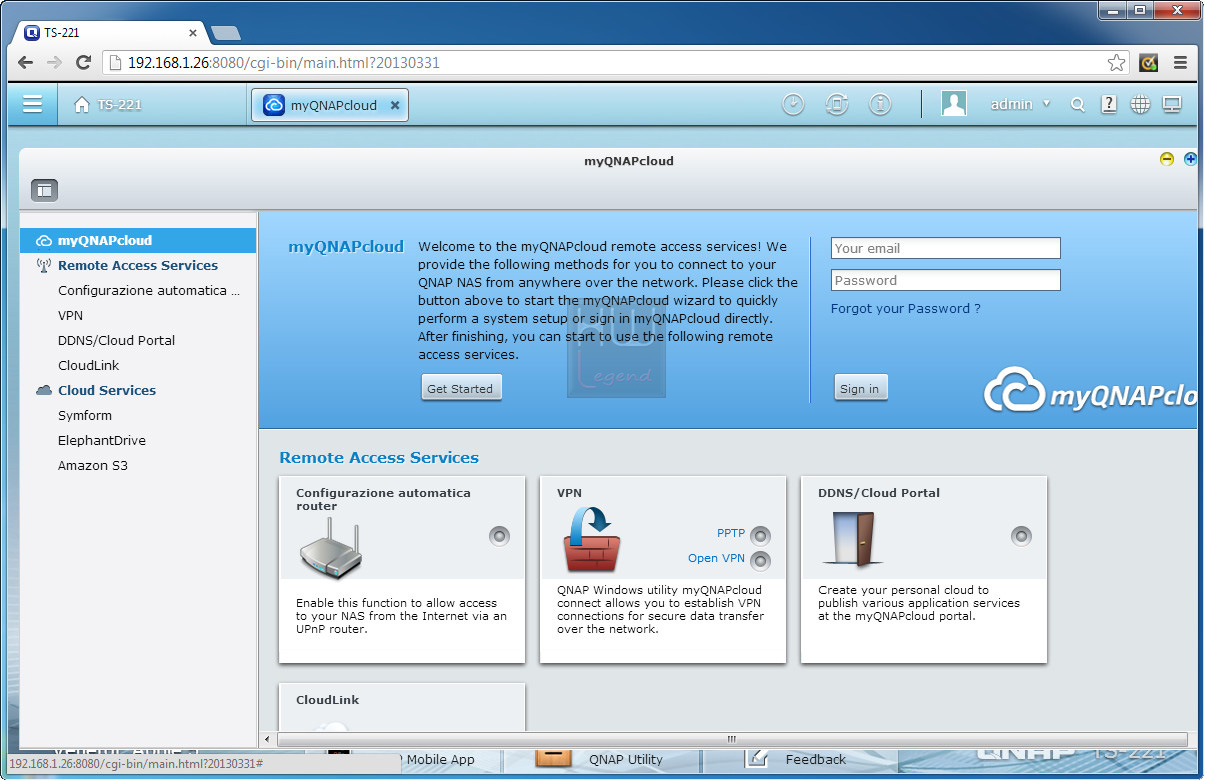Click the VPN firewall wall icon

592,541
